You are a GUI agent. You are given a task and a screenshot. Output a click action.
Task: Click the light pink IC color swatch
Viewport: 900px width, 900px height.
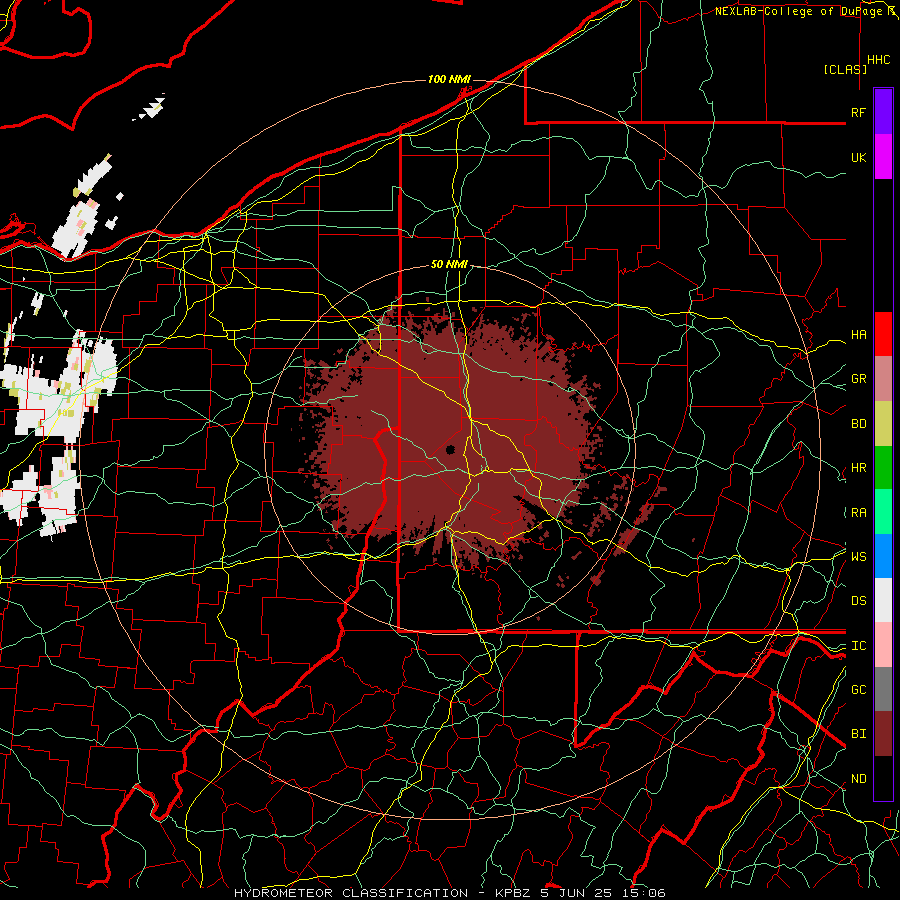click(x=883, y=645)
